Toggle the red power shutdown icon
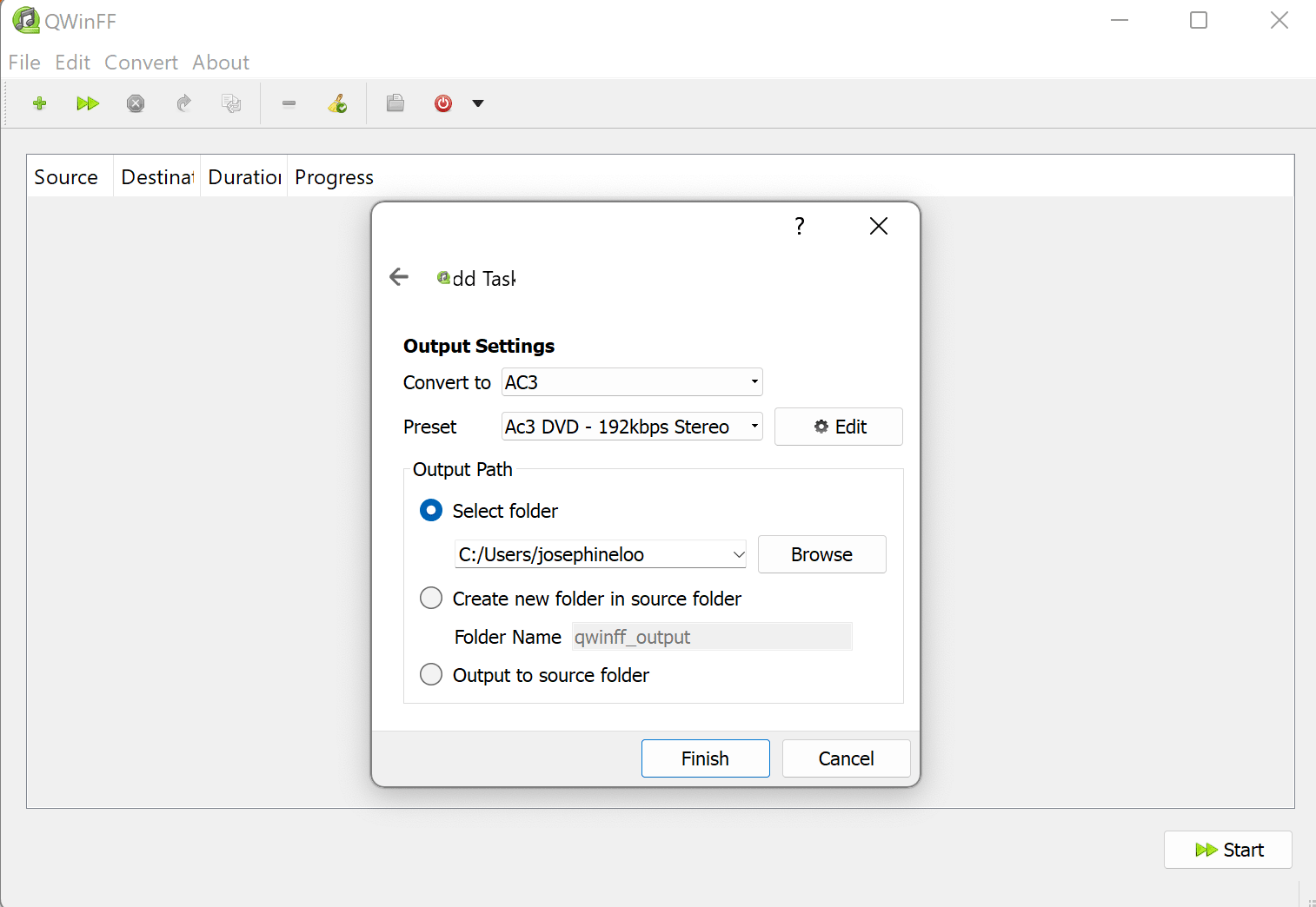The image size is (1316, 907). 443,103
